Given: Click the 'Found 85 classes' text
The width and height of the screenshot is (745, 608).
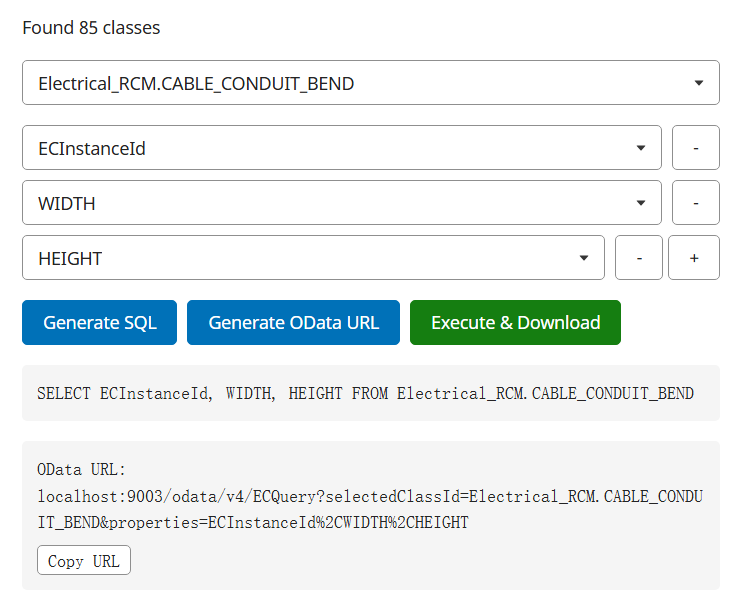Looking at the screenshot, I should coord(91,28).
